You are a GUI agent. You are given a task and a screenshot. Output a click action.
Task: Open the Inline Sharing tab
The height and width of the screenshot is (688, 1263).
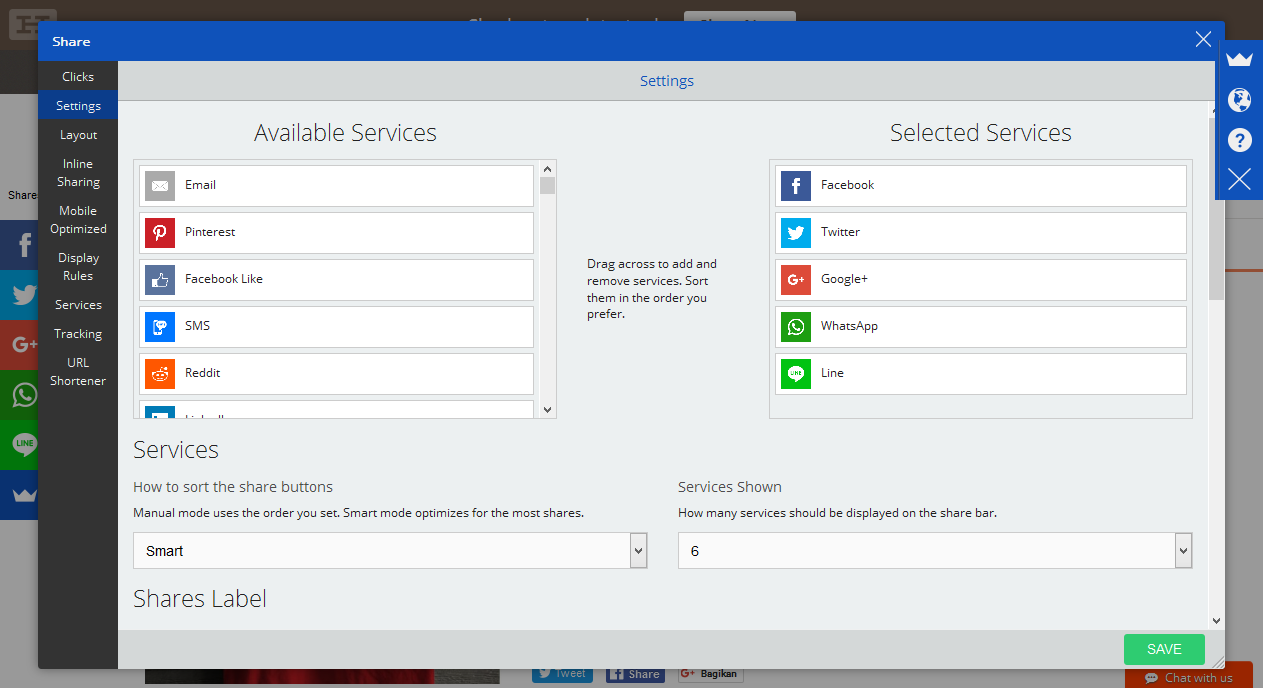[x=78, y=173]
